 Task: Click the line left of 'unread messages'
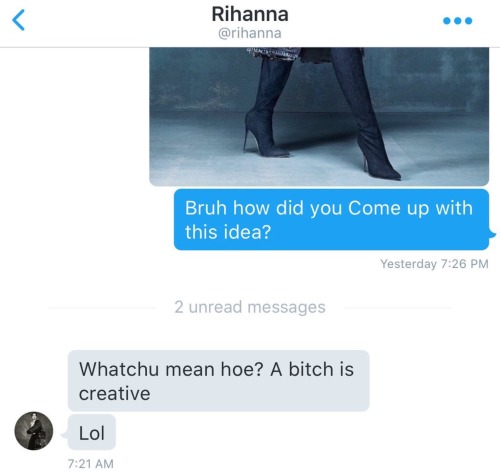[x=102, y=308]
